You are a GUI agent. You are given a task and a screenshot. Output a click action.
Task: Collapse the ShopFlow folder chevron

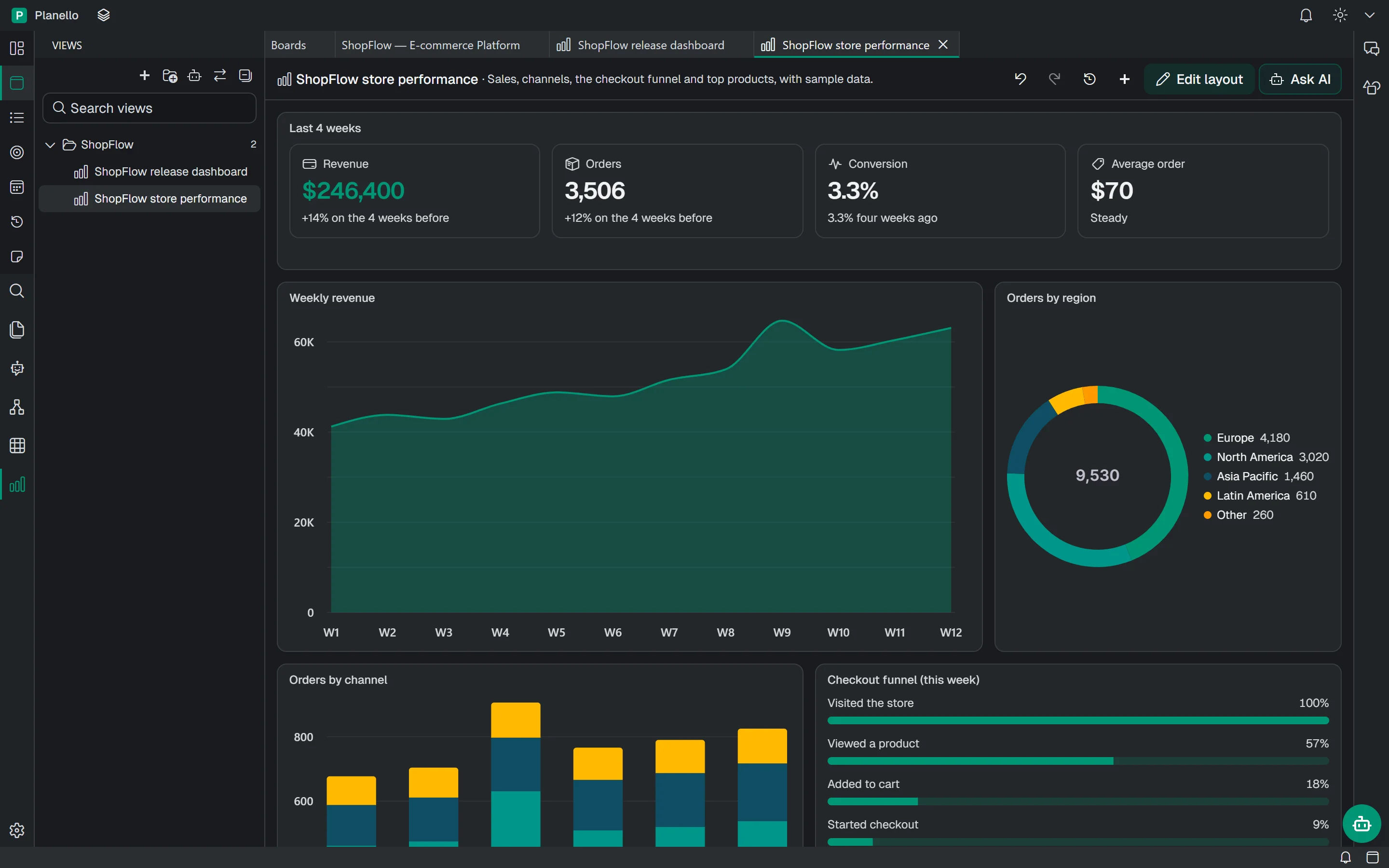(x=50, y=145)
